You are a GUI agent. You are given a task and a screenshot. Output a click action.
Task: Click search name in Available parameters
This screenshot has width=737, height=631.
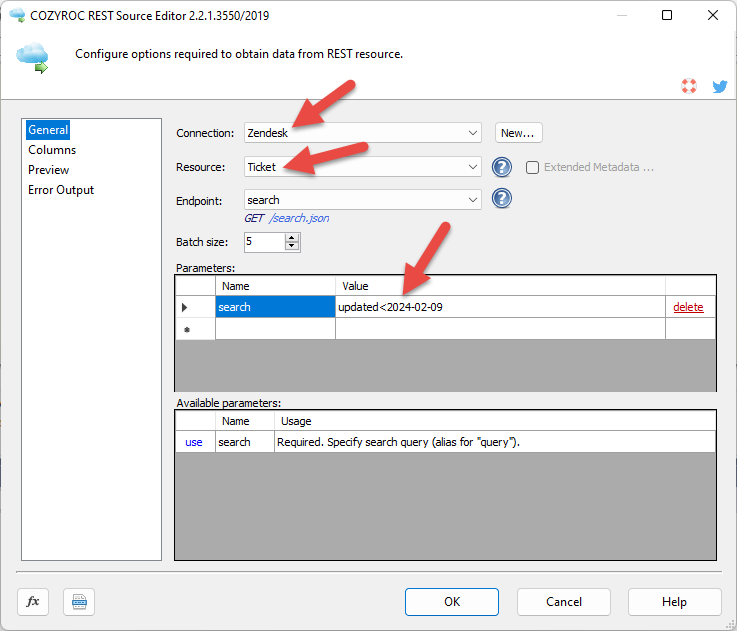point(245,442)
